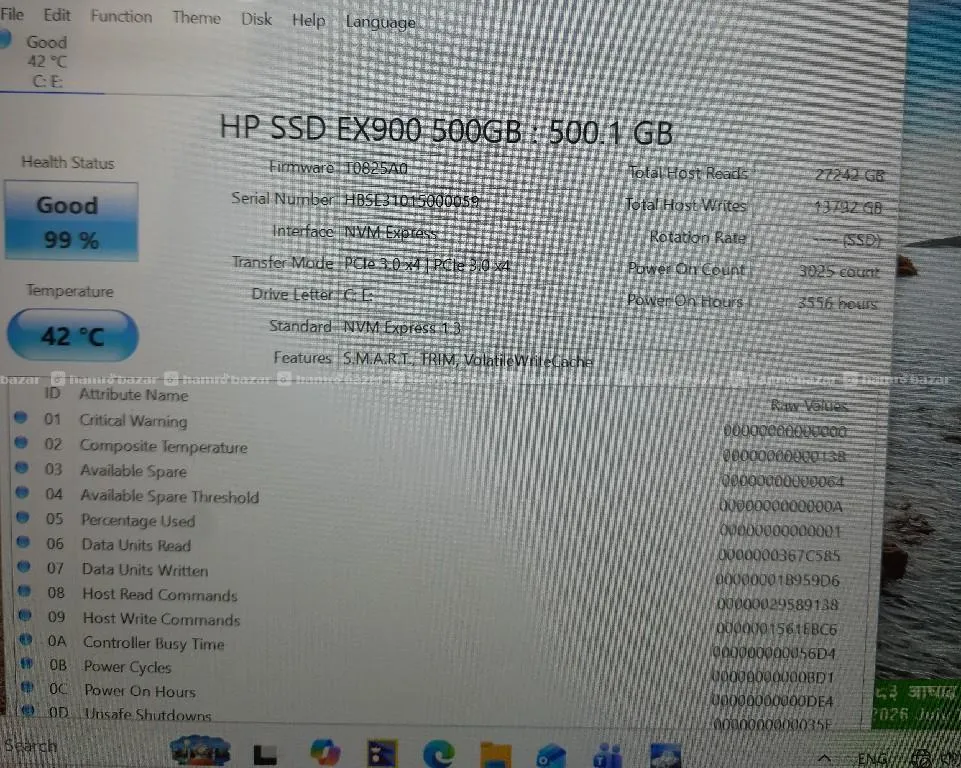Click the ENG language indicator in tray
Screen dimensions: 961x768
[872, 759]
